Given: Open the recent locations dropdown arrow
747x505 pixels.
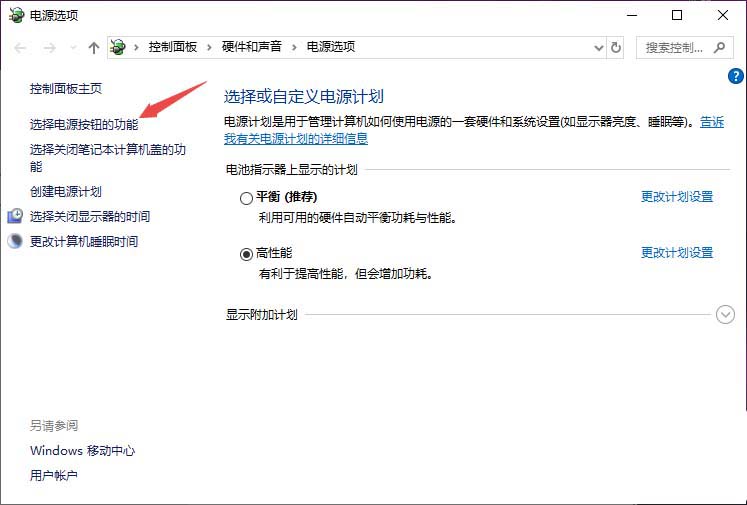Looking at the screenshot, I should pos(73,48).
